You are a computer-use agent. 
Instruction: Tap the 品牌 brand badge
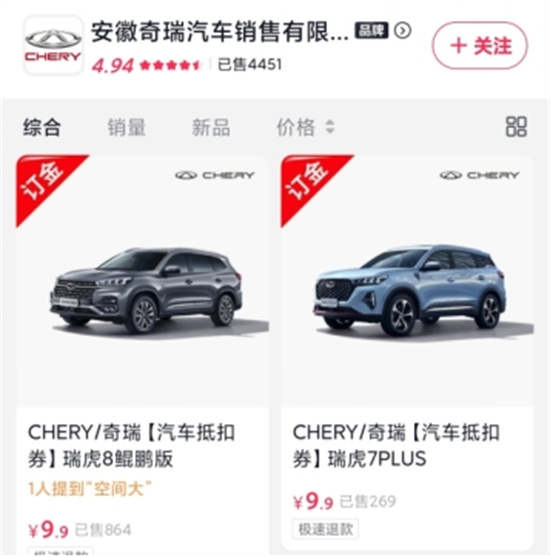(372, 31)
